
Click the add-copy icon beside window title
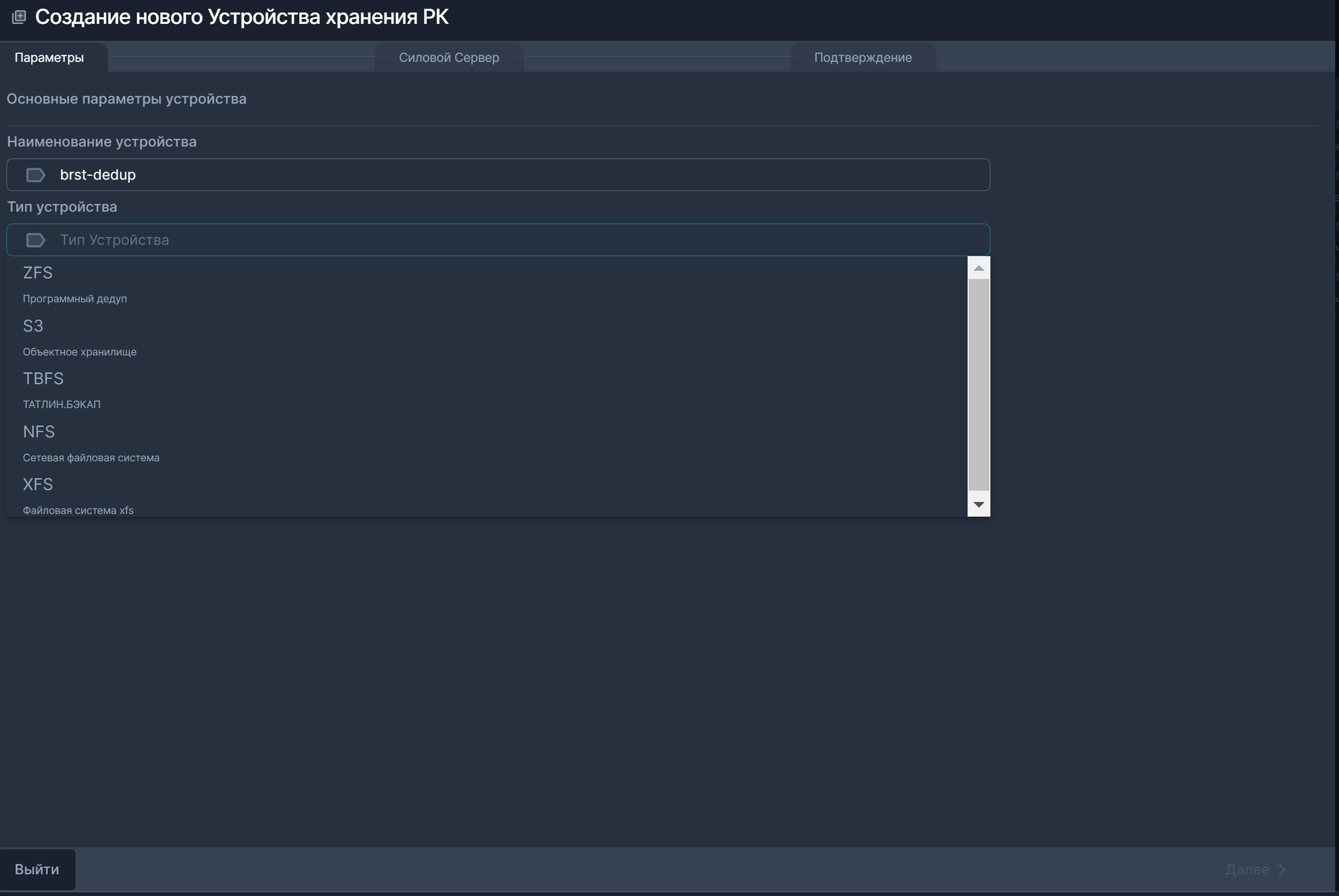click(x=19, y=17)
